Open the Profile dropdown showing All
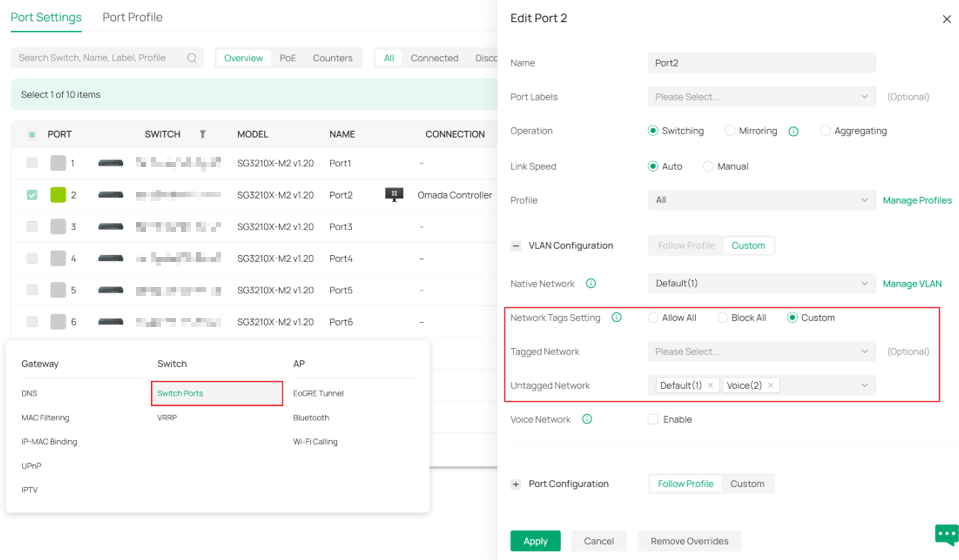 click(761, 200)
